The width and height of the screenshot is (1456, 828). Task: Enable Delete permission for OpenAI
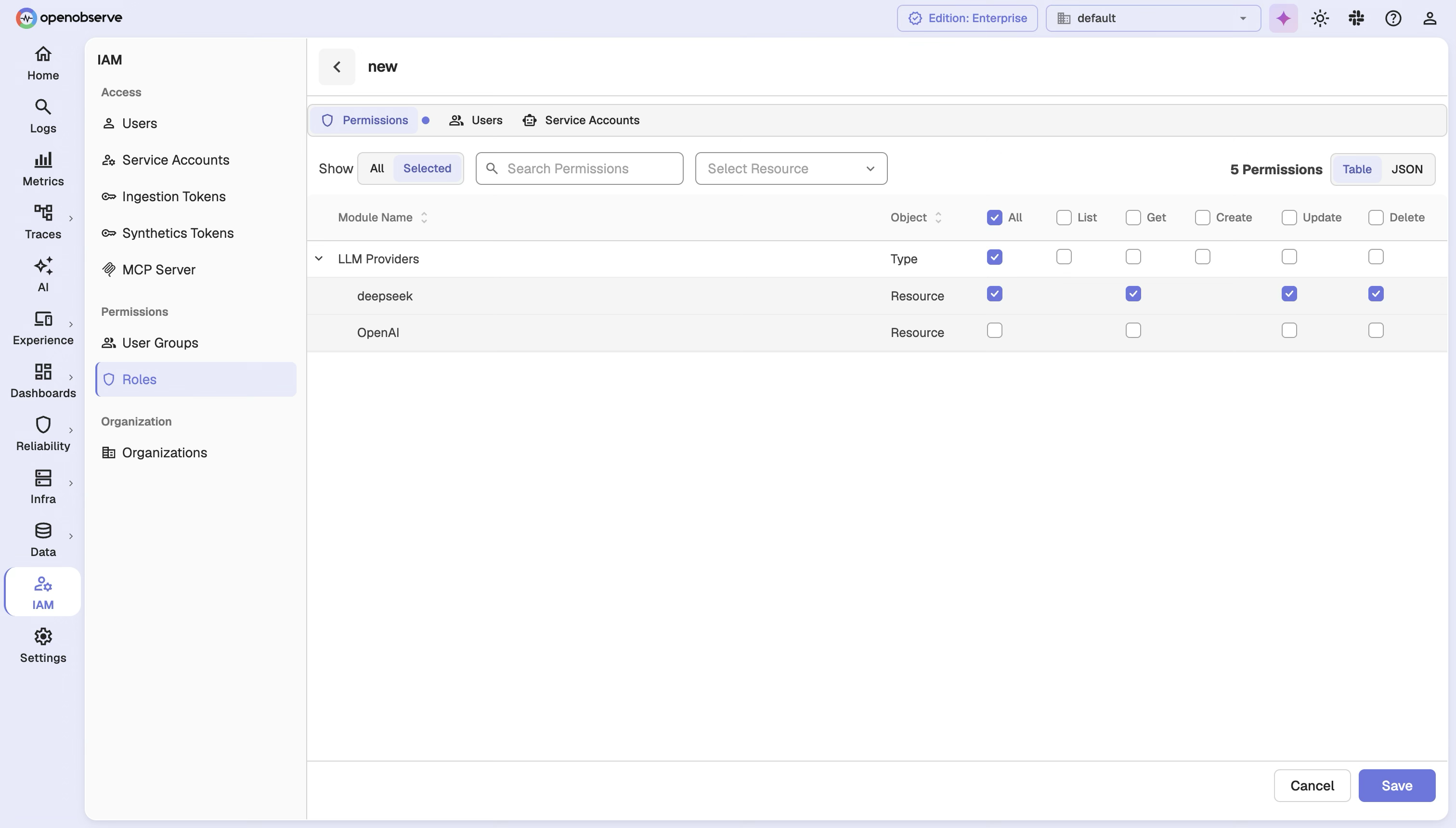point(1375,330)
